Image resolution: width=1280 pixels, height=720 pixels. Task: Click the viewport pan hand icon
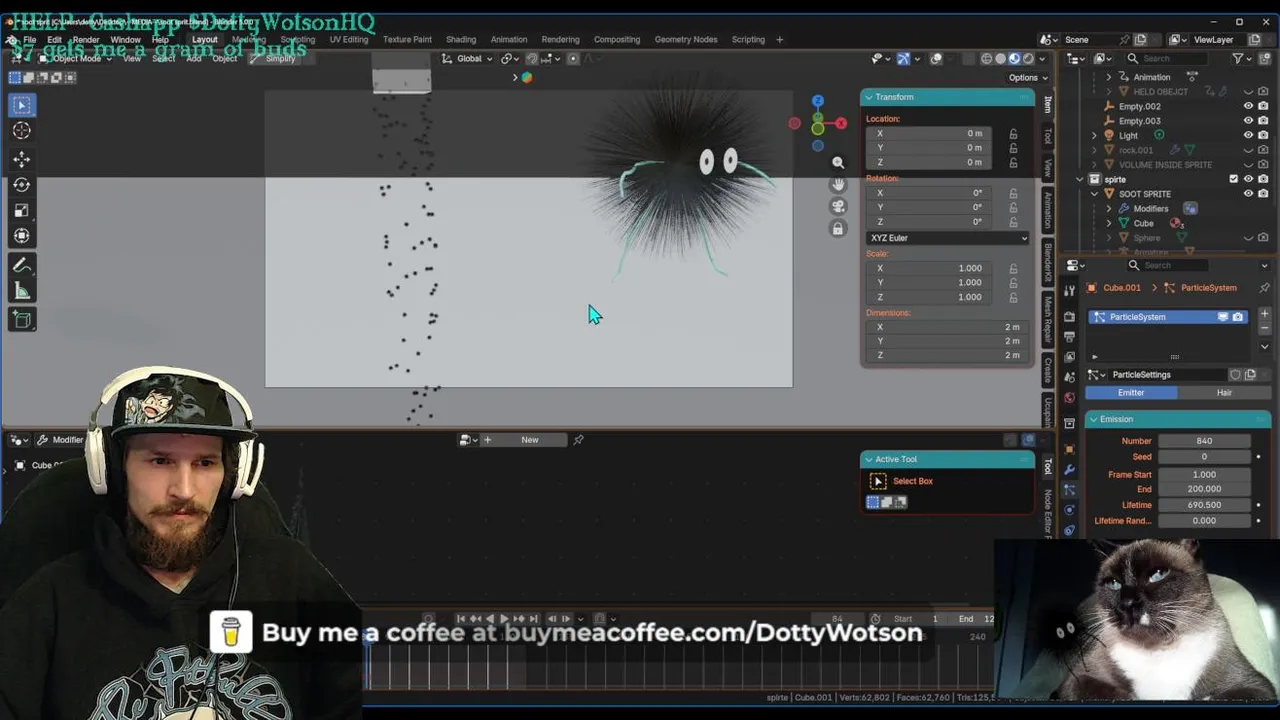pyautogui.click(x=838, y=184)
